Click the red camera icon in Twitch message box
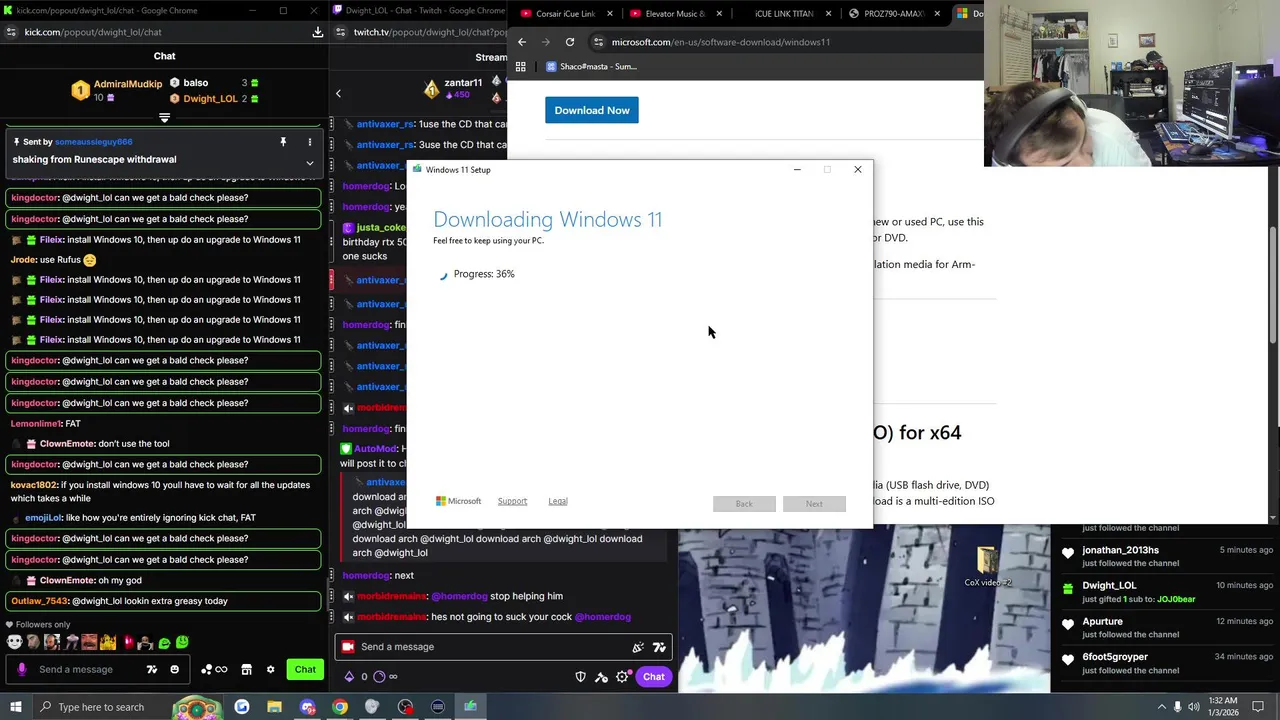Viewport: 1280px width, 720px height. pyautogui.click(x=348, y=647)
